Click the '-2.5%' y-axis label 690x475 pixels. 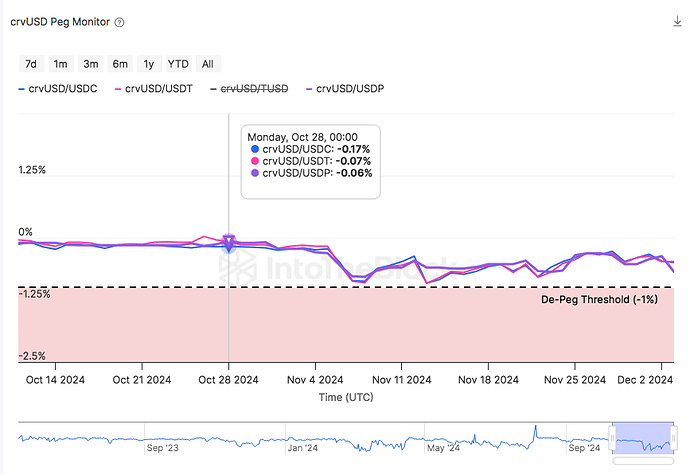pos(32,356)
